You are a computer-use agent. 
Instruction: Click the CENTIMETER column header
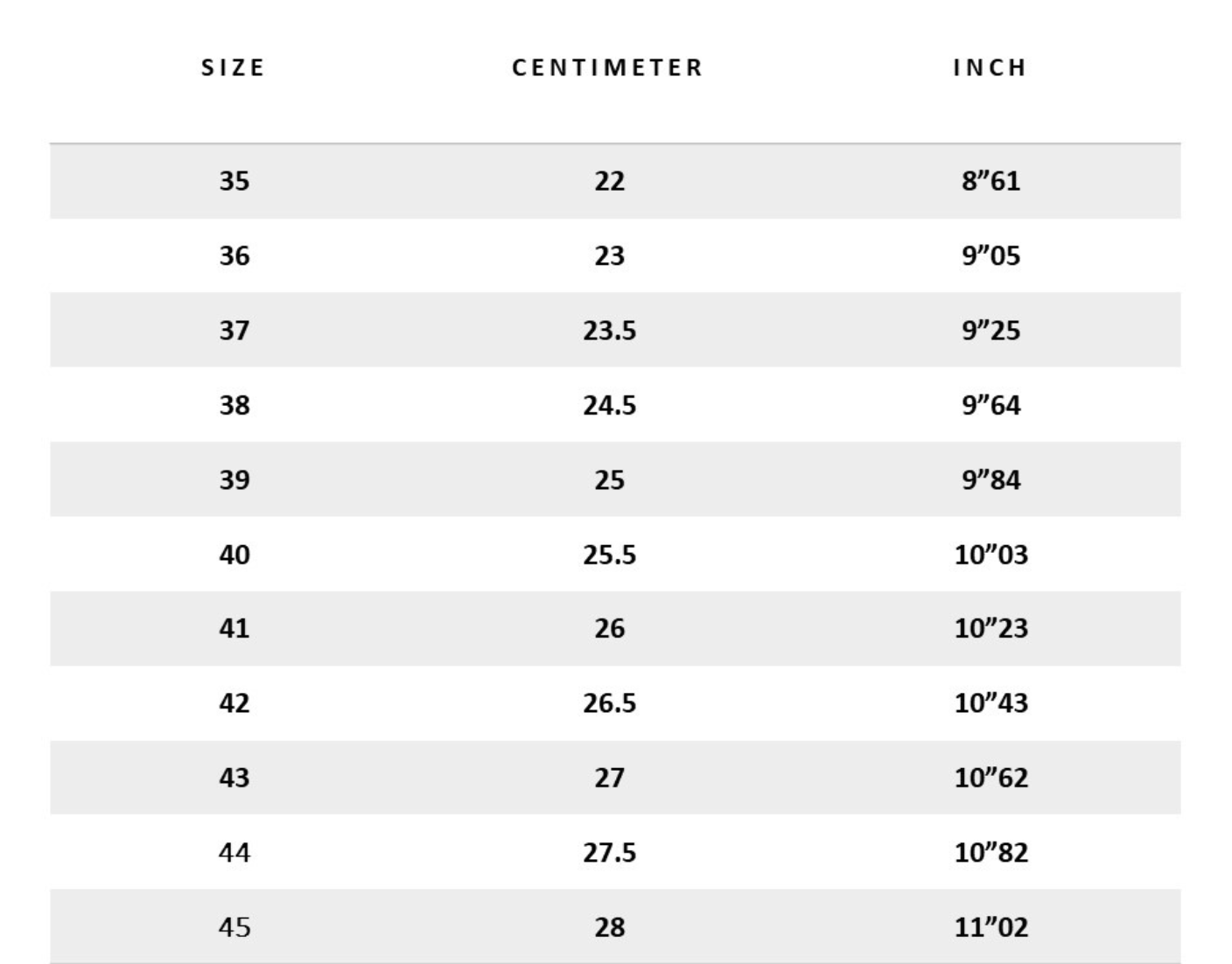608,67
